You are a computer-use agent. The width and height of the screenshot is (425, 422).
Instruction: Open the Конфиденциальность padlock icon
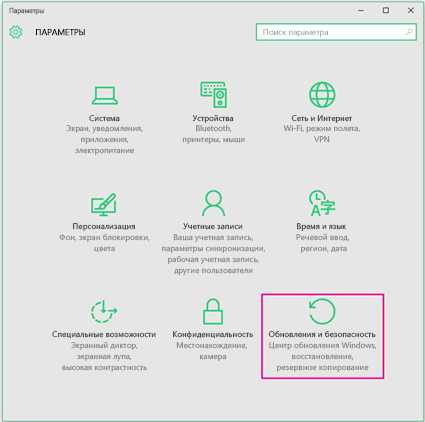[x=213, y=311]
